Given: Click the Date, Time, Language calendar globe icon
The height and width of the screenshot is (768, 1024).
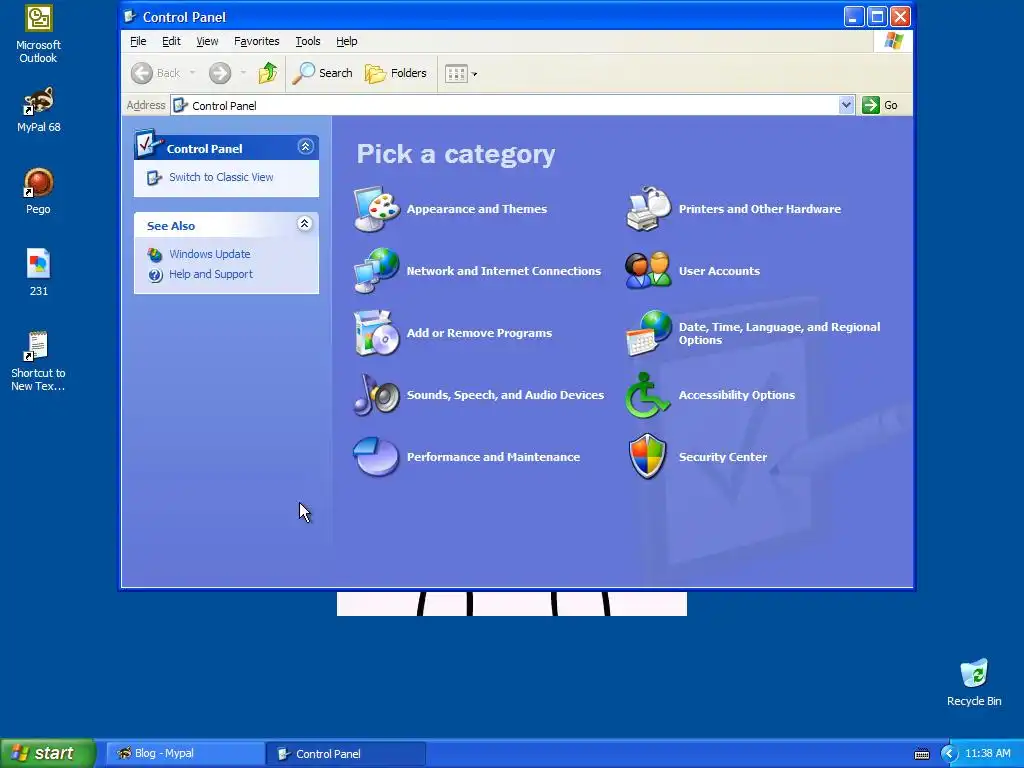Looking at the screenshot, I should [x=648, y=333].
